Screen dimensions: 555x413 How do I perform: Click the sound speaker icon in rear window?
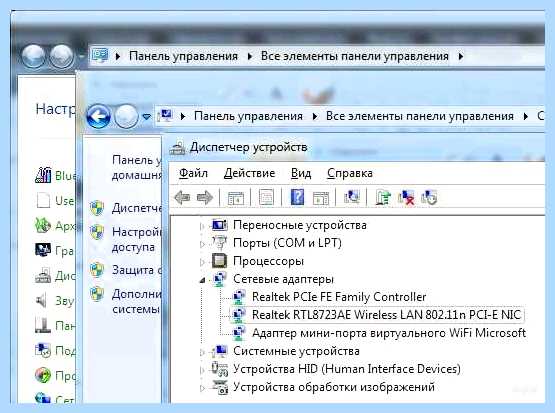tap(42, 301)
